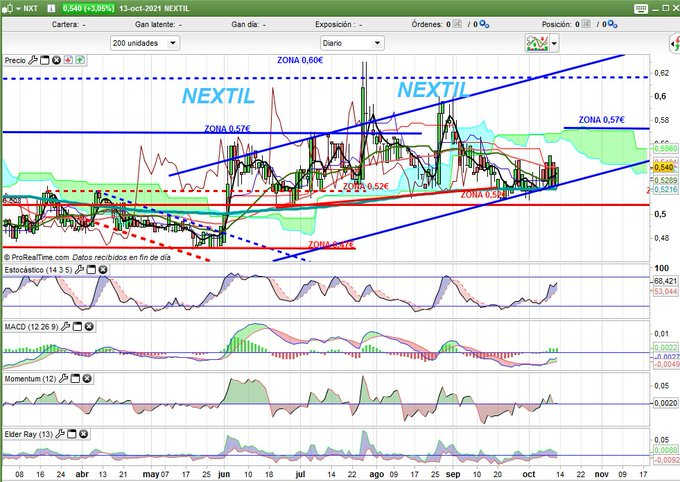This screenshot has width=680, height=482.
Task: Open the instrument info icon next to NXT
Action: (51, 8)
